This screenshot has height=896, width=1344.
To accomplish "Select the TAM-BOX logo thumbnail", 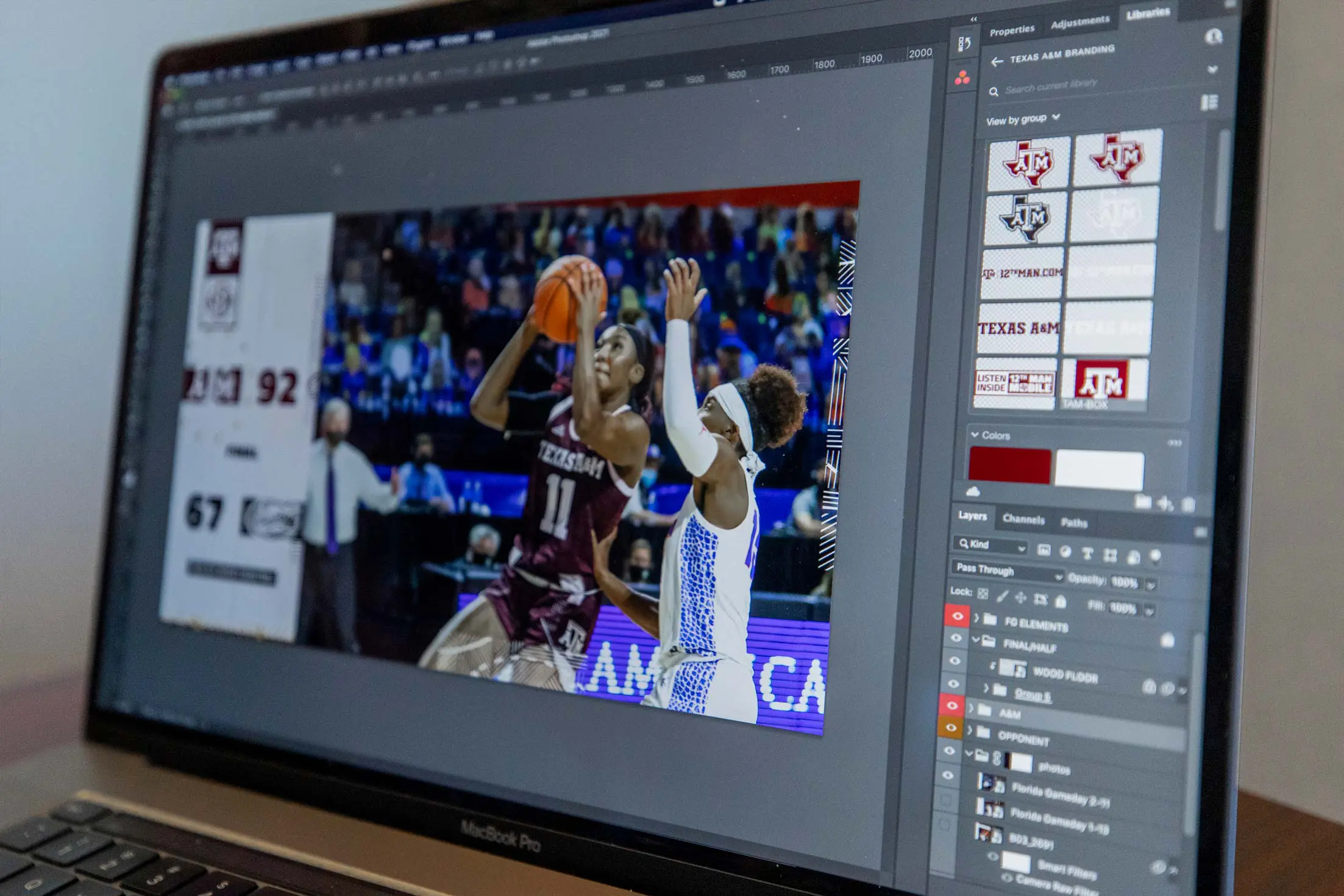I will [1104, 384].
